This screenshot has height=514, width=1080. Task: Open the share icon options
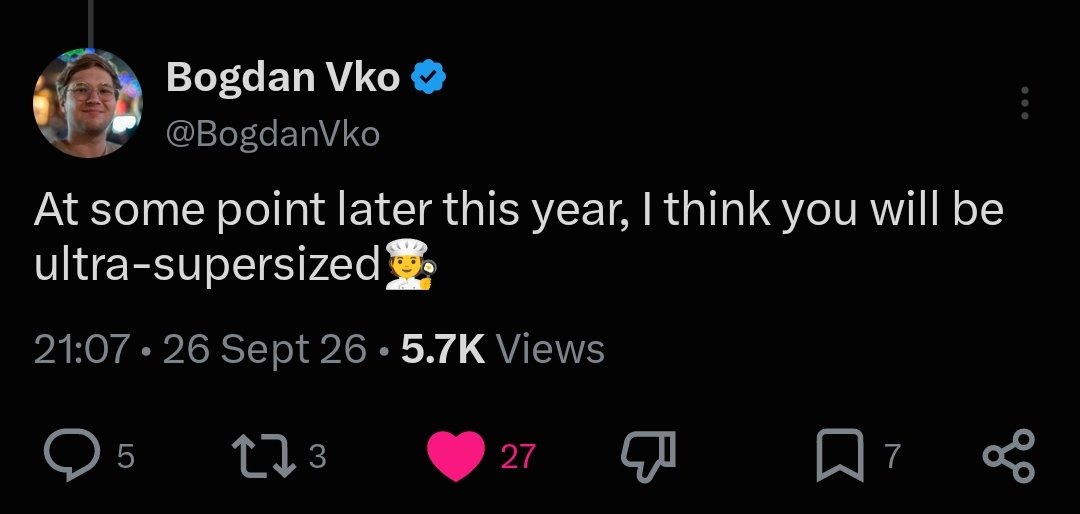point(1008,455)
